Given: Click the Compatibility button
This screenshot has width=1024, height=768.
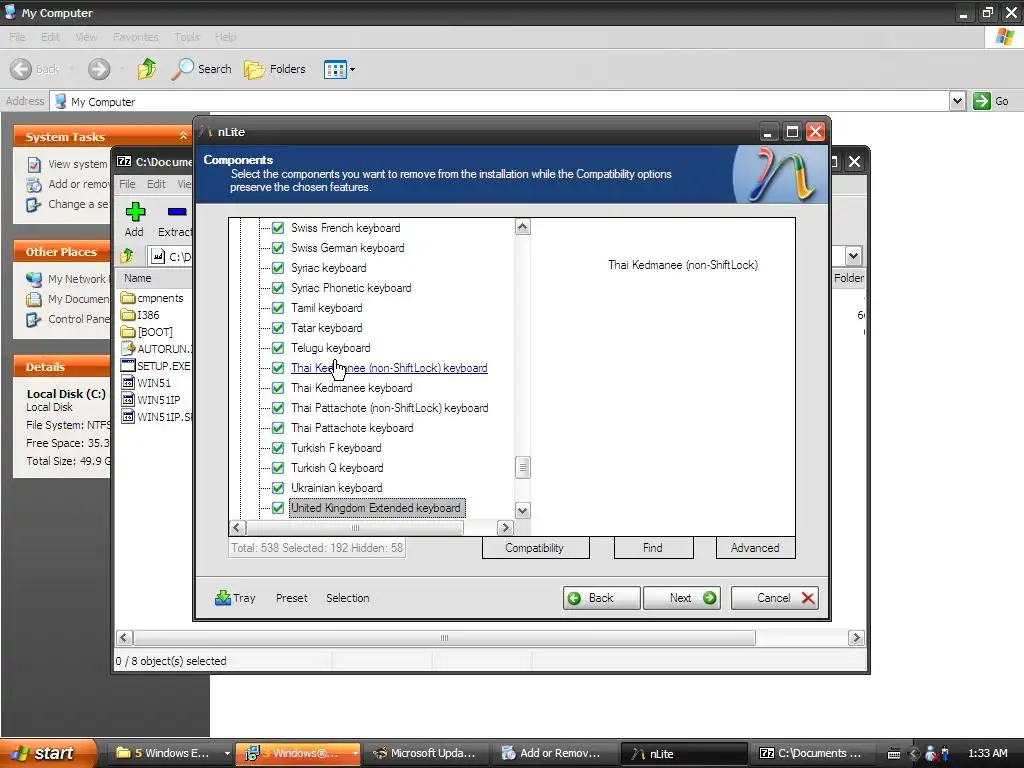Looking at the screenshot, I should (535, 548).
